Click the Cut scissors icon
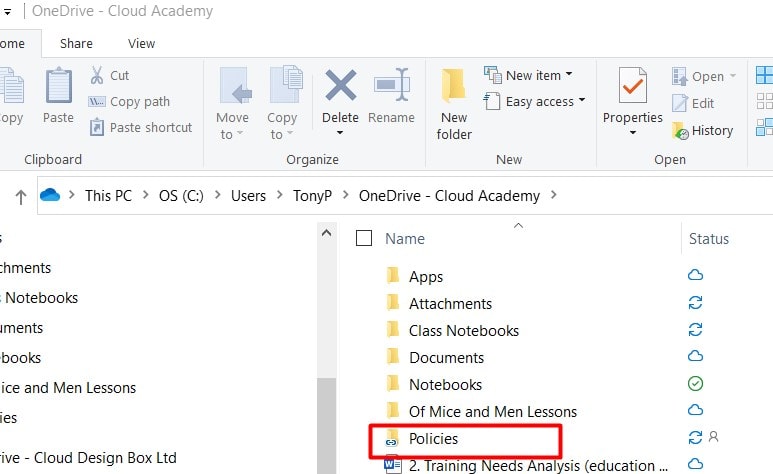This screenshot has height=474, width=773. pyautogui.click(x=97, y=75)
